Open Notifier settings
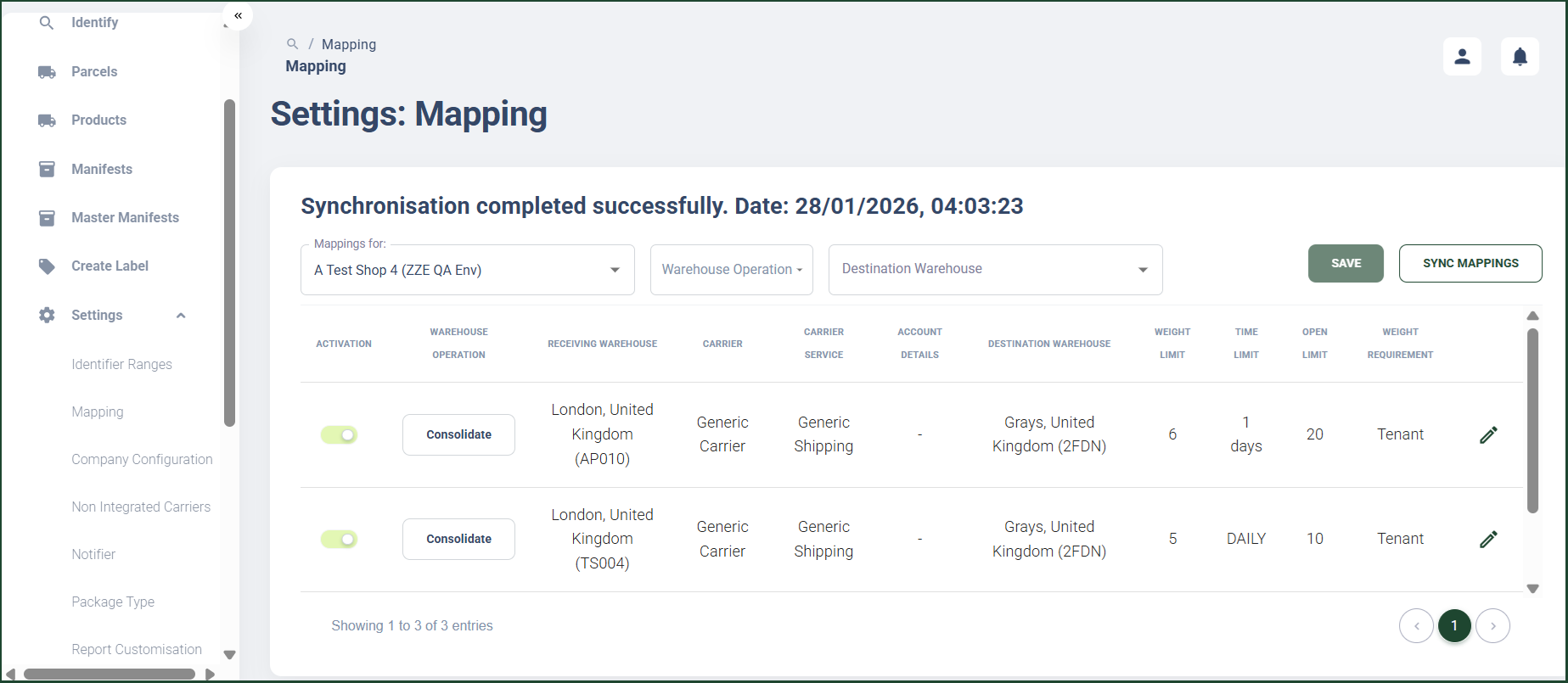 coord(93,554)
